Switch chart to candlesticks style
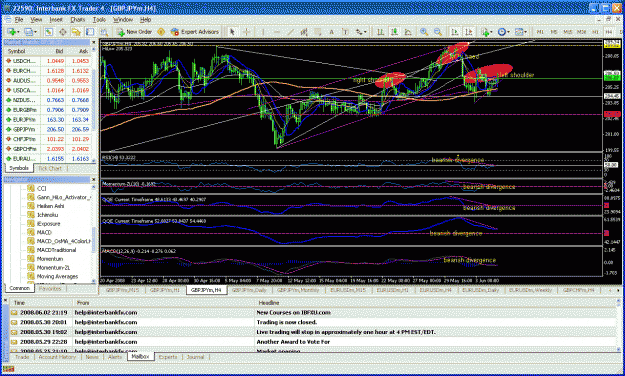The image size is (625, 376). (x=395, y=32)
